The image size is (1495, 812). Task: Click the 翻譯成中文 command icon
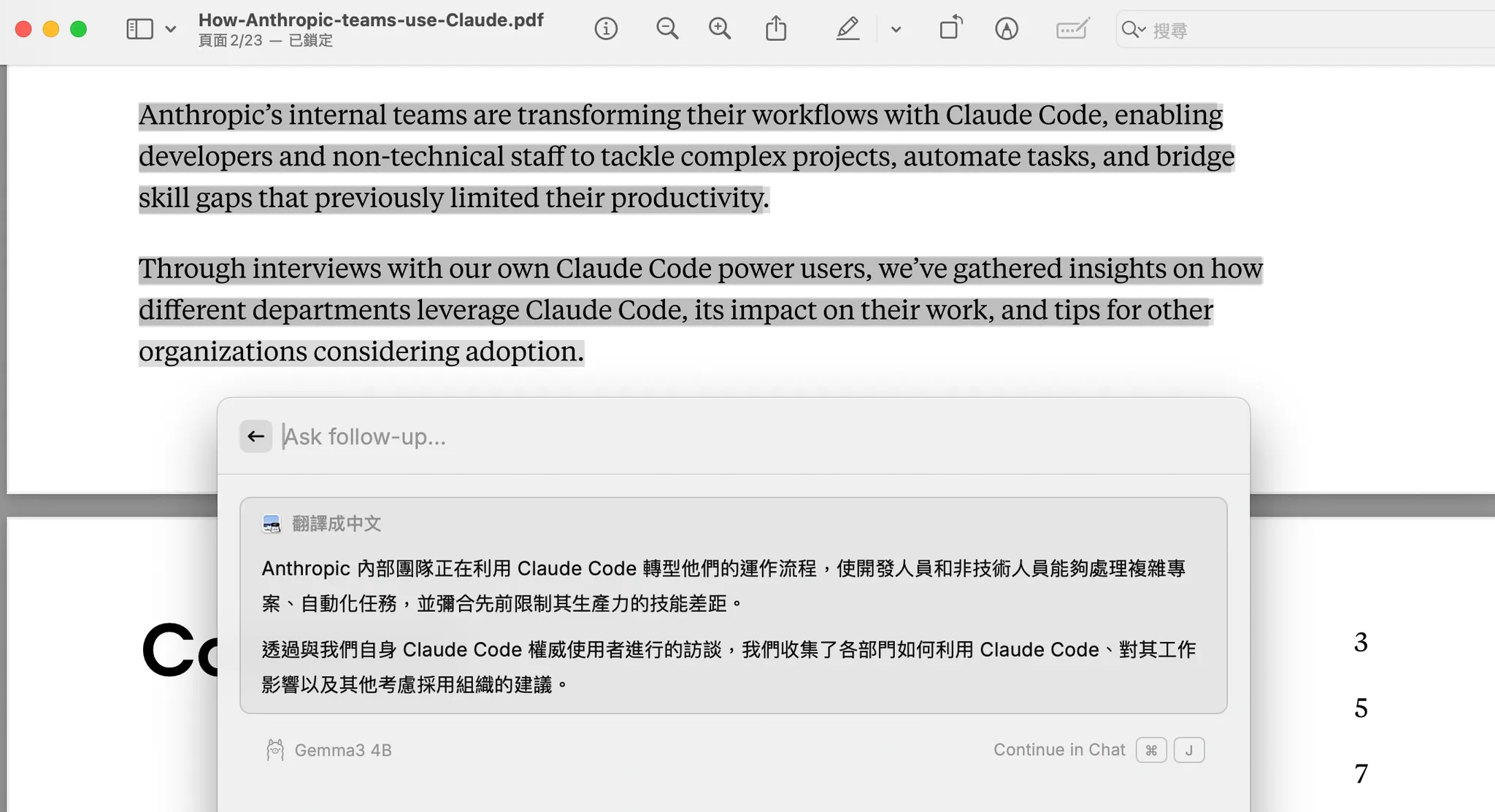[x=272, y=524]
